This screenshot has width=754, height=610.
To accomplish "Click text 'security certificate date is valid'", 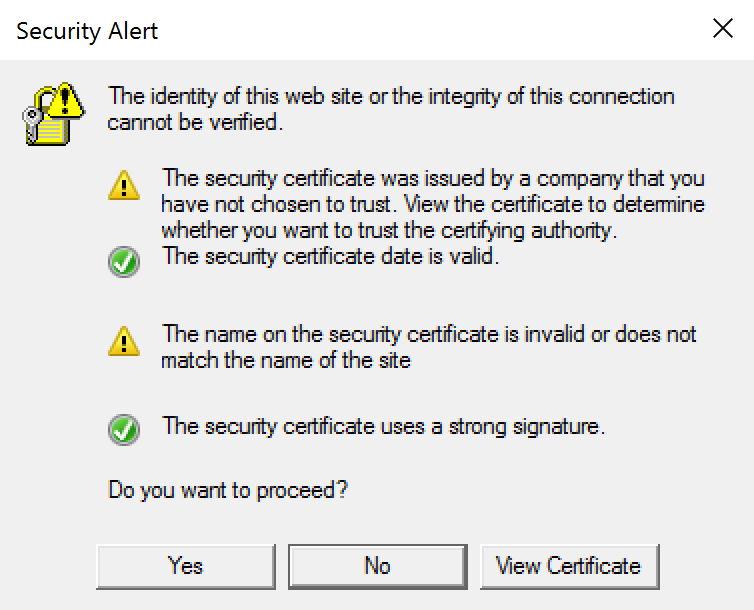I will pyautogui.click(x=352, y=256).
